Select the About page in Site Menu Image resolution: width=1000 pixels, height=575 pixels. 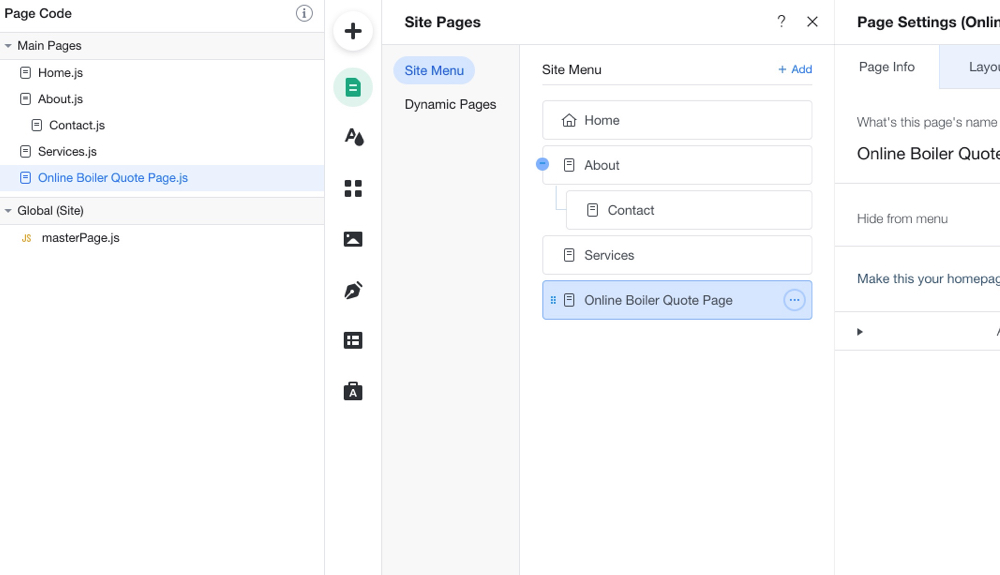[x=677, y=165]
